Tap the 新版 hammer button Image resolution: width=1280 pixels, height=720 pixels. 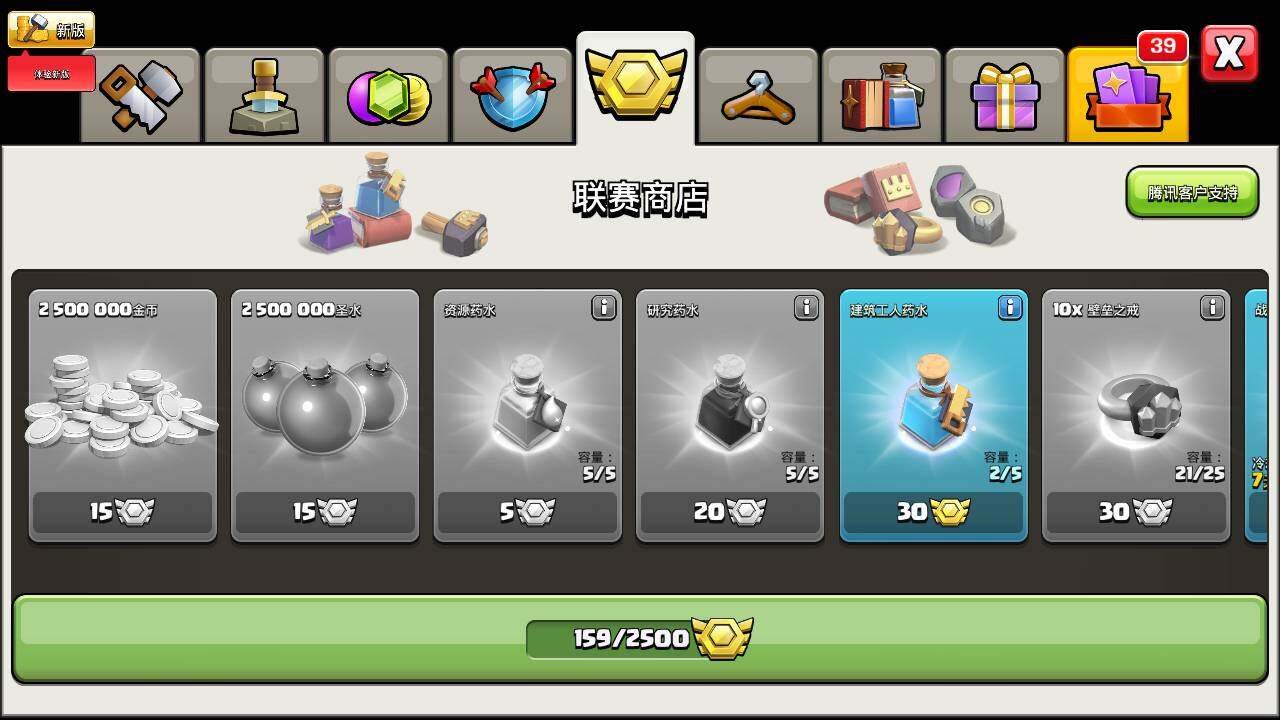point(51,30)
